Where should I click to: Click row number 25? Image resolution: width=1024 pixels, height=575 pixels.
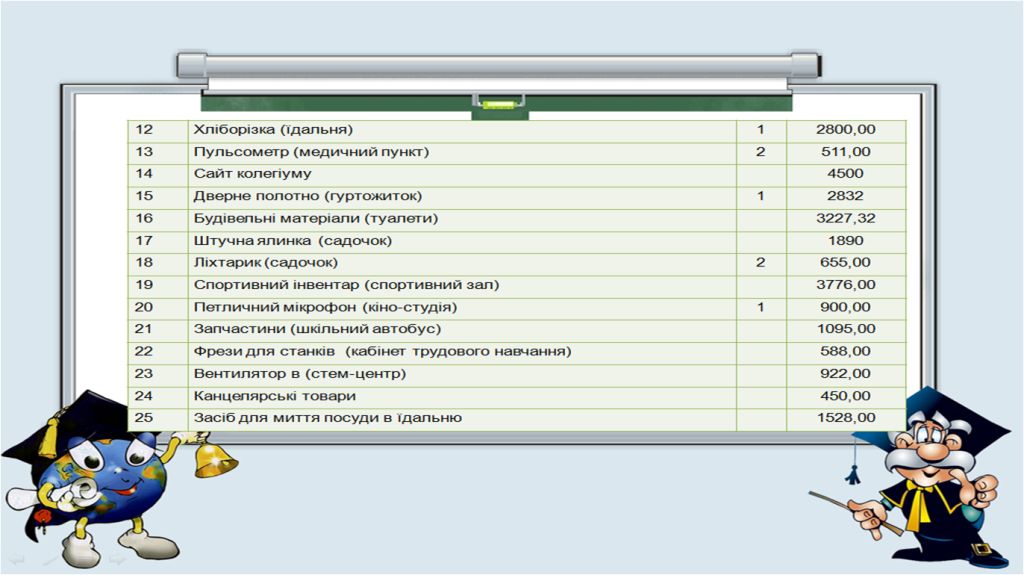144,418
